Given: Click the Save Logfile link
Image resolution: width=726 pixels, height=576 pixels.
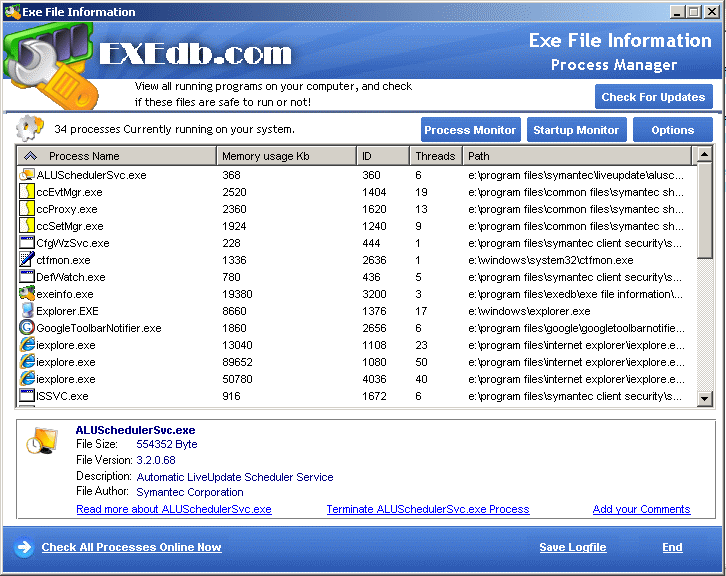Looking at the screenshot, I should (573, 547).
